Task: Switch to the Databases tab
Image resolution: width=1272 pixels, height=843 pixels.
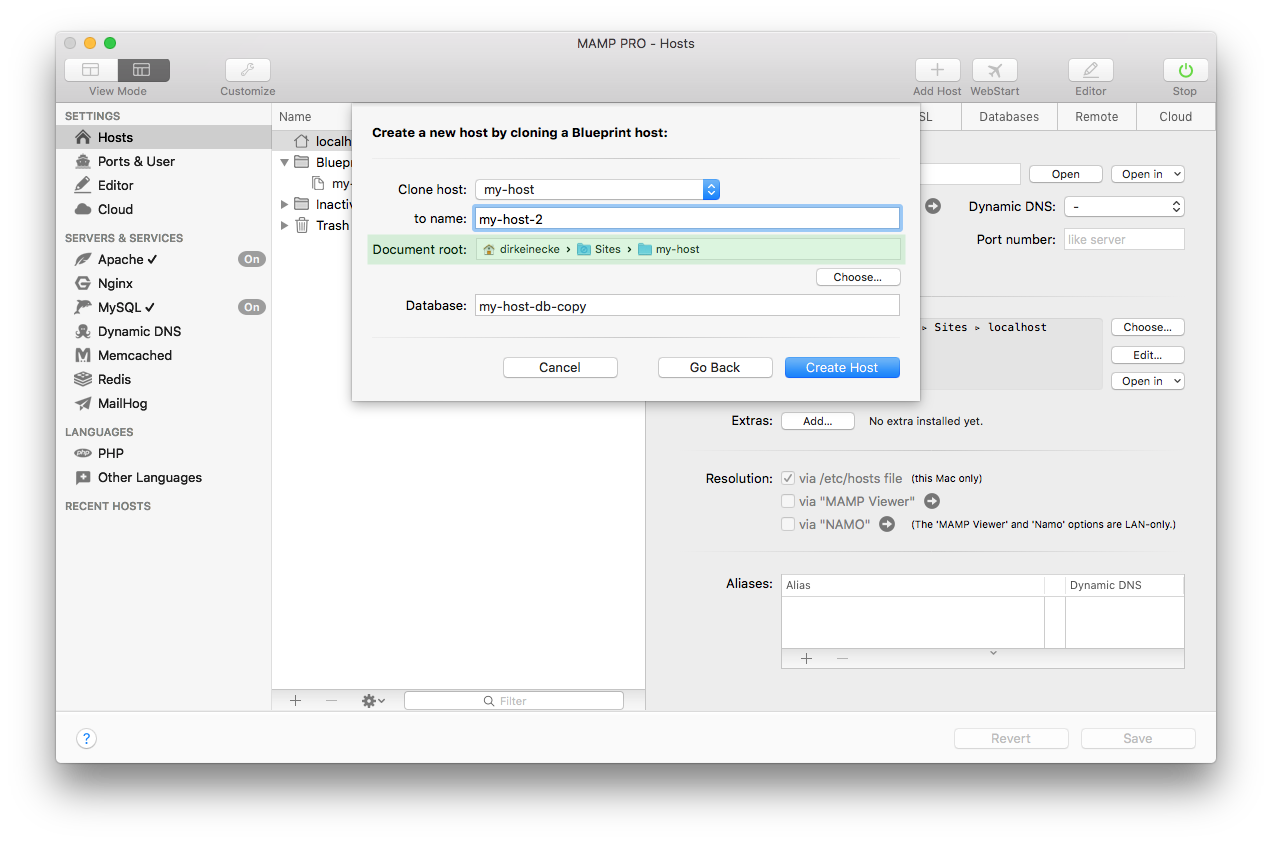Action: (1008, 116)
